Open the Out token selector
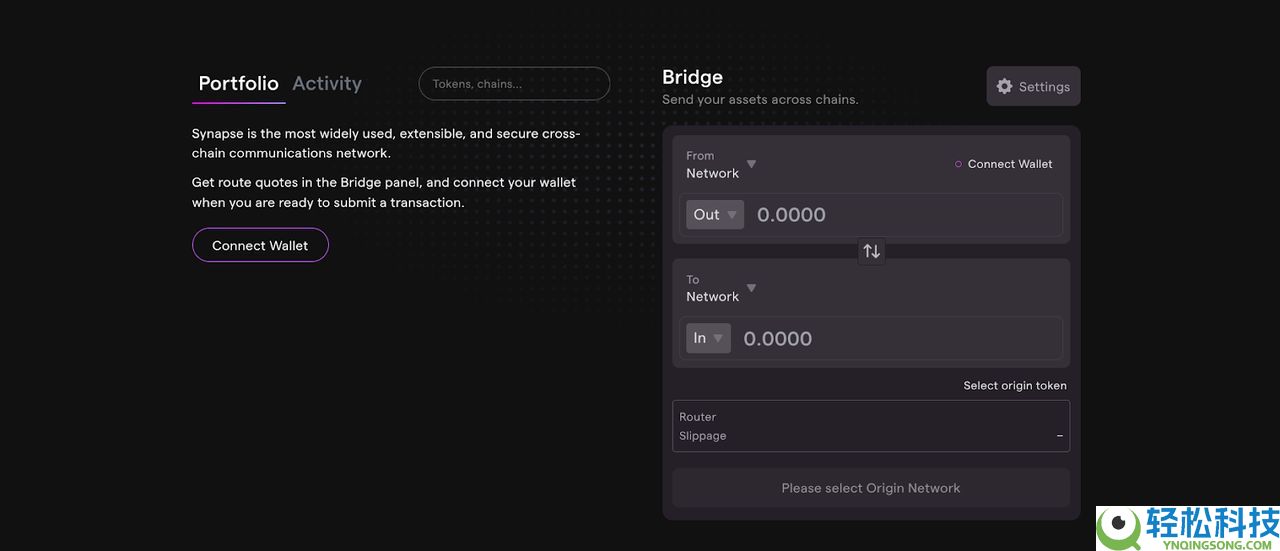 (715, 215)
